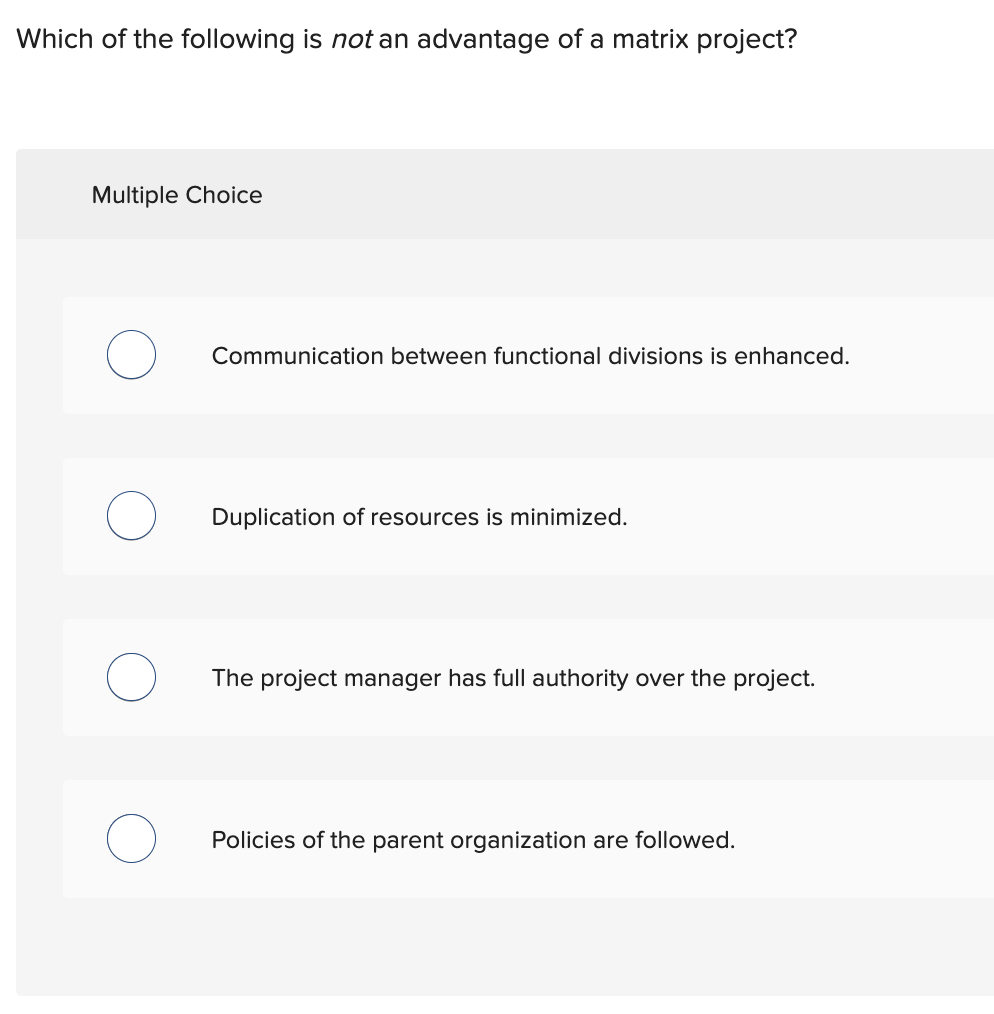Select the radio button for 'Duplication of resources is minimized'
Screen dimensions: 994x1014
click(x=131, y=516)
